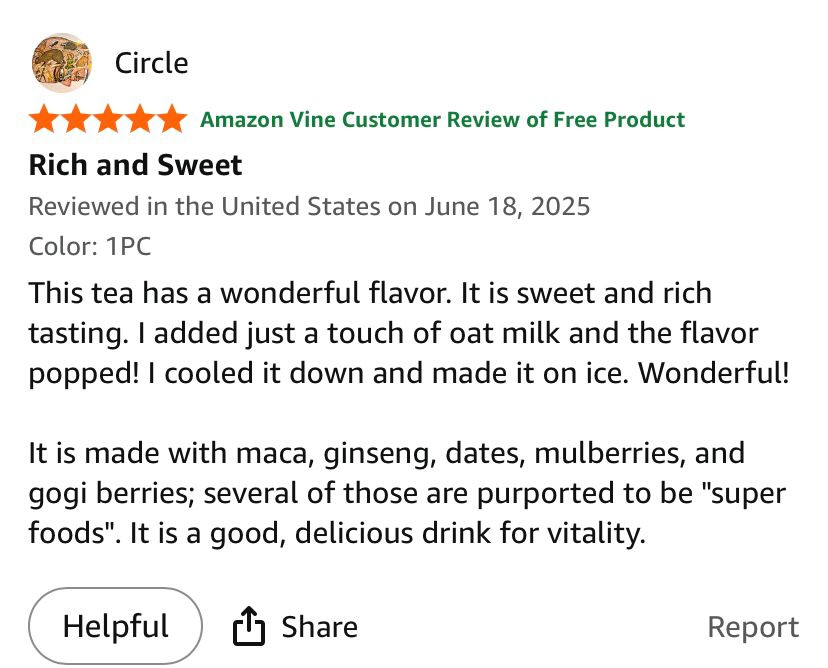Click the Color: 1PC variant label

click(x=90, y=246)
